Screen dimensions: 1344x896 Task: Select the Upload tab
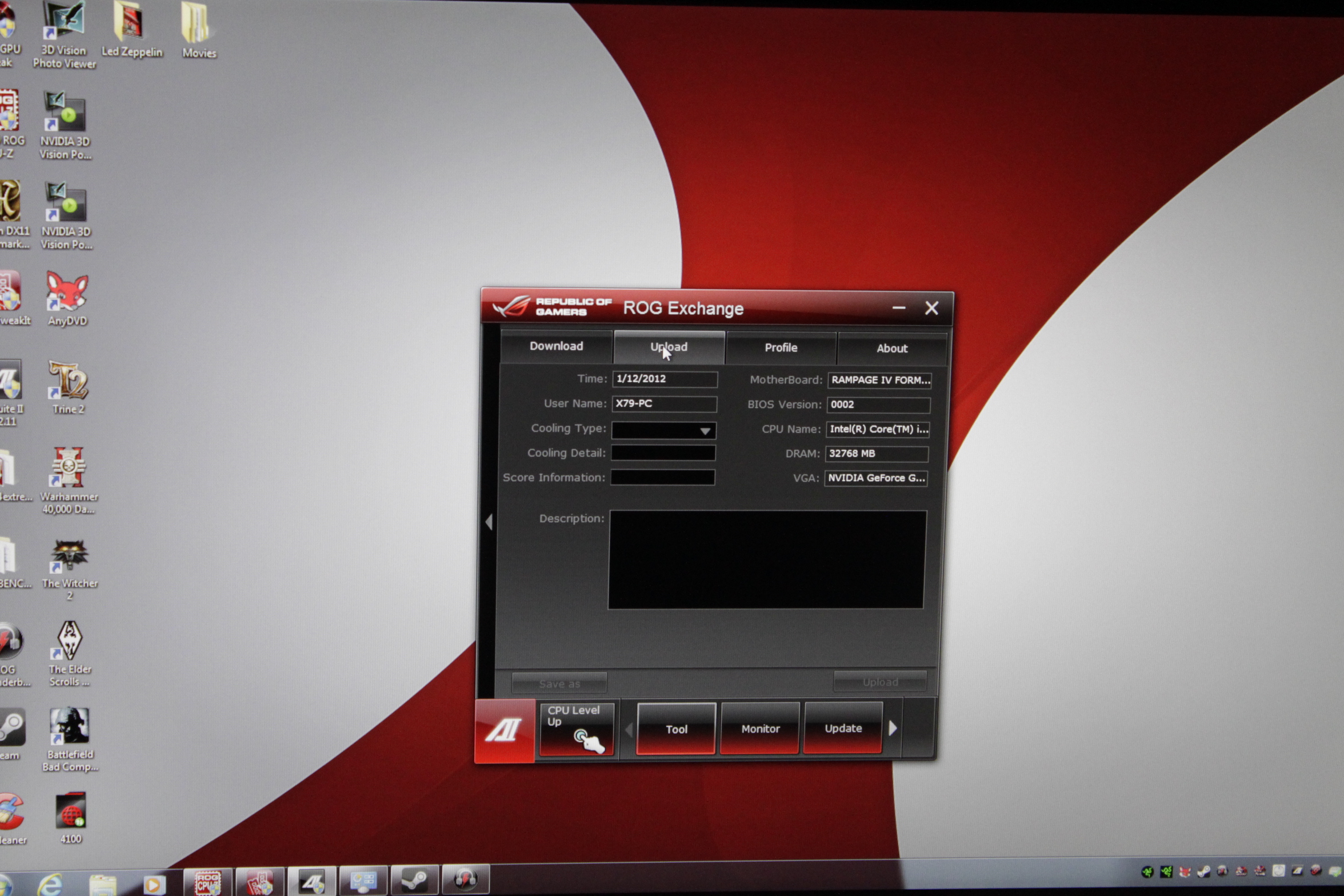(x=669, y=347)
